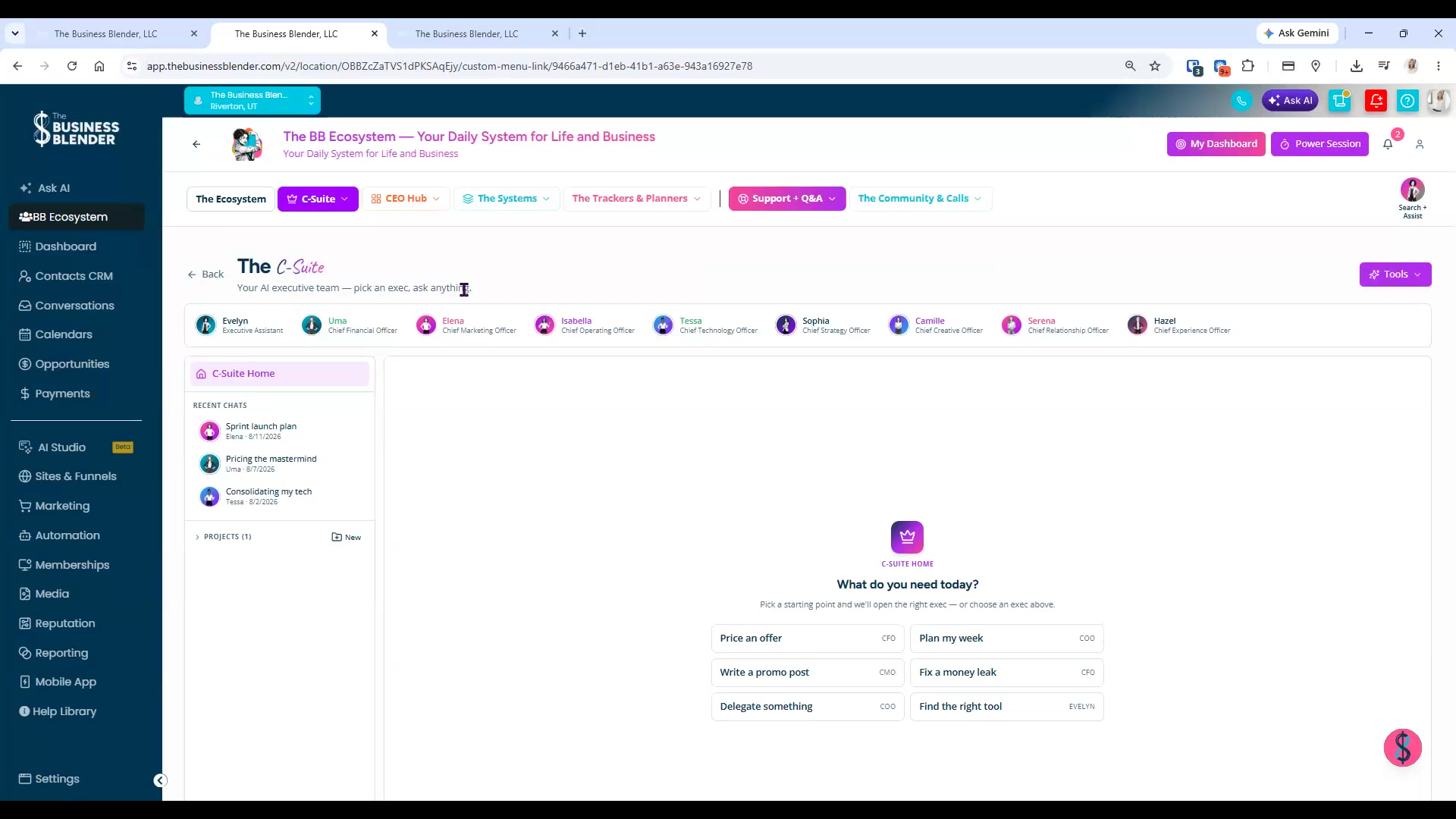
Task: Click the green phone call icon
Action: point(1241,101)
